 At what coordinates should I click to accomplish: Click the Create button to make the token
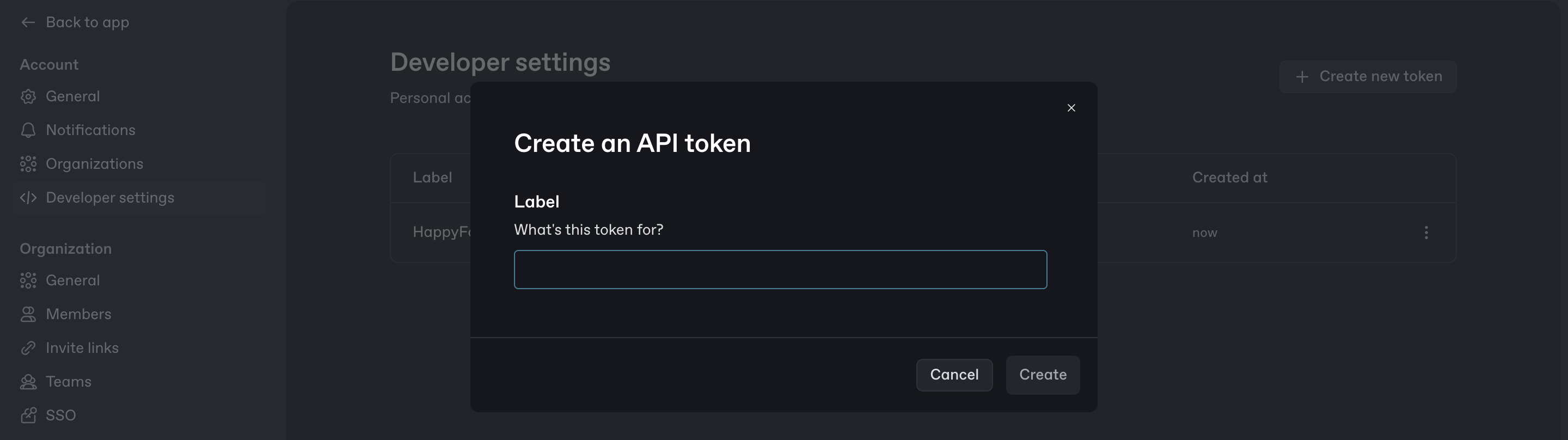click(1043, 375)
